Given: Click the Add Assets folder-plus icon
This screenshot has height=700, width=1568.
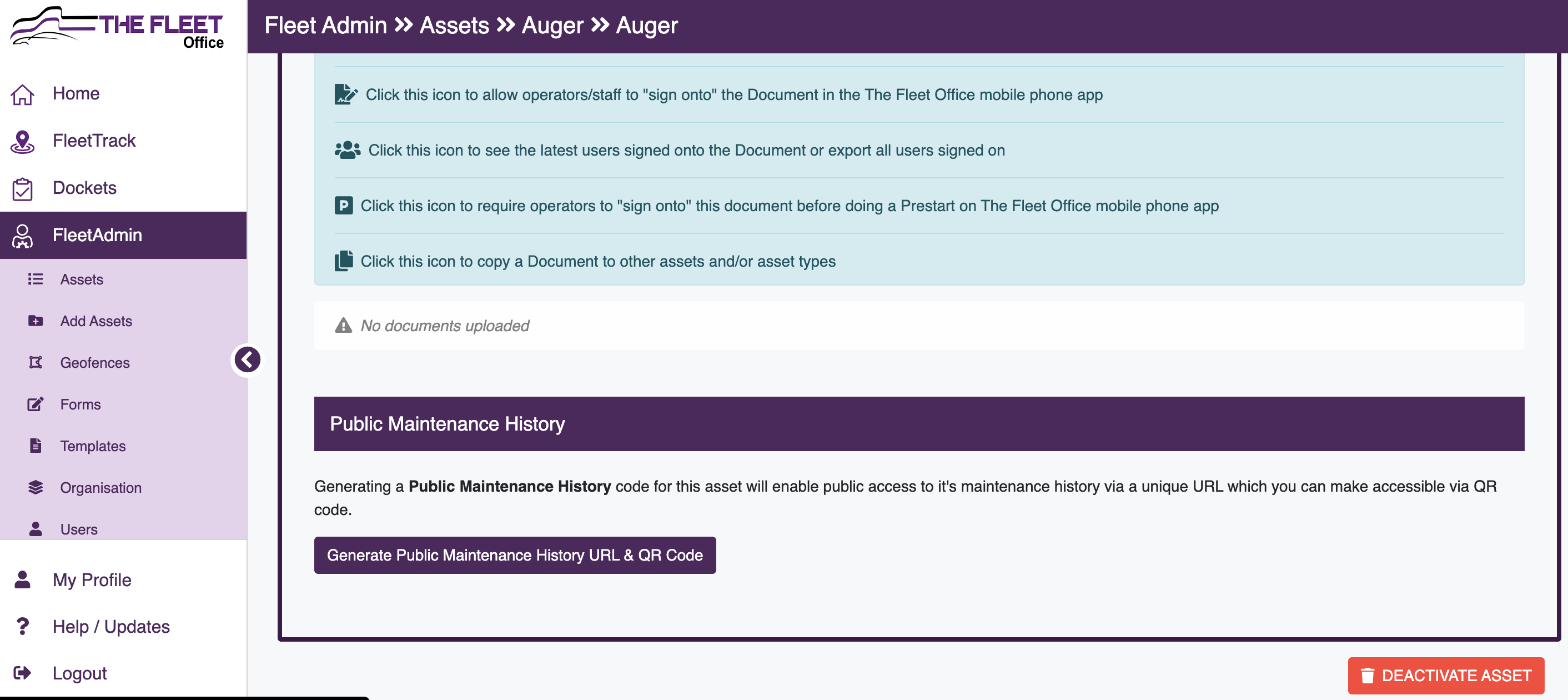Looking at the screenshot, I should pos(36,321).
